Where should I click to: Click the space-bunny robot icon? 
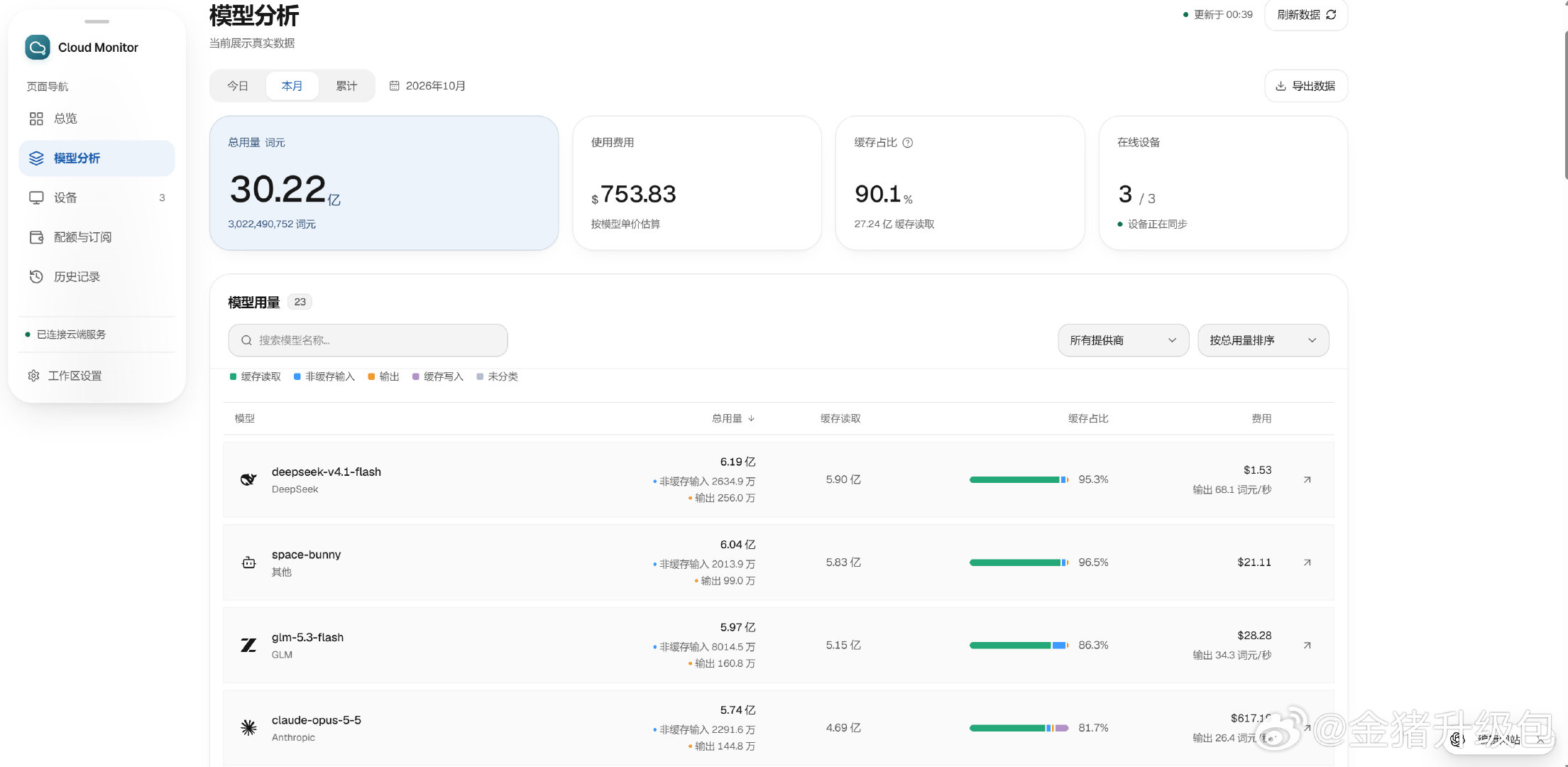tap(248, 562)
